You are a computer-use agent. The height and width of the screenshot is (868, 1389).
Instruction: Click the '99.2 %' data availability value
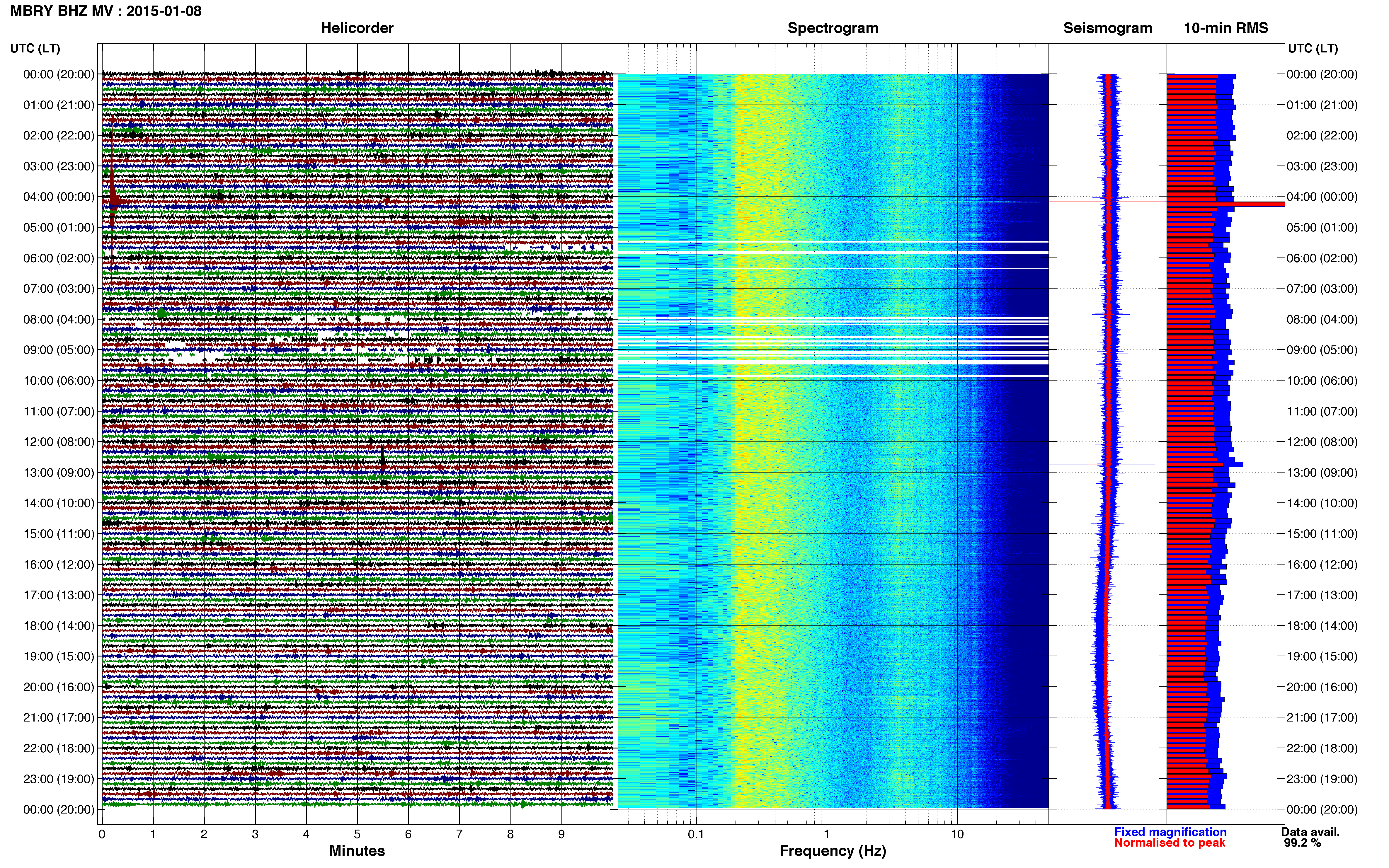coord(1302,843)
